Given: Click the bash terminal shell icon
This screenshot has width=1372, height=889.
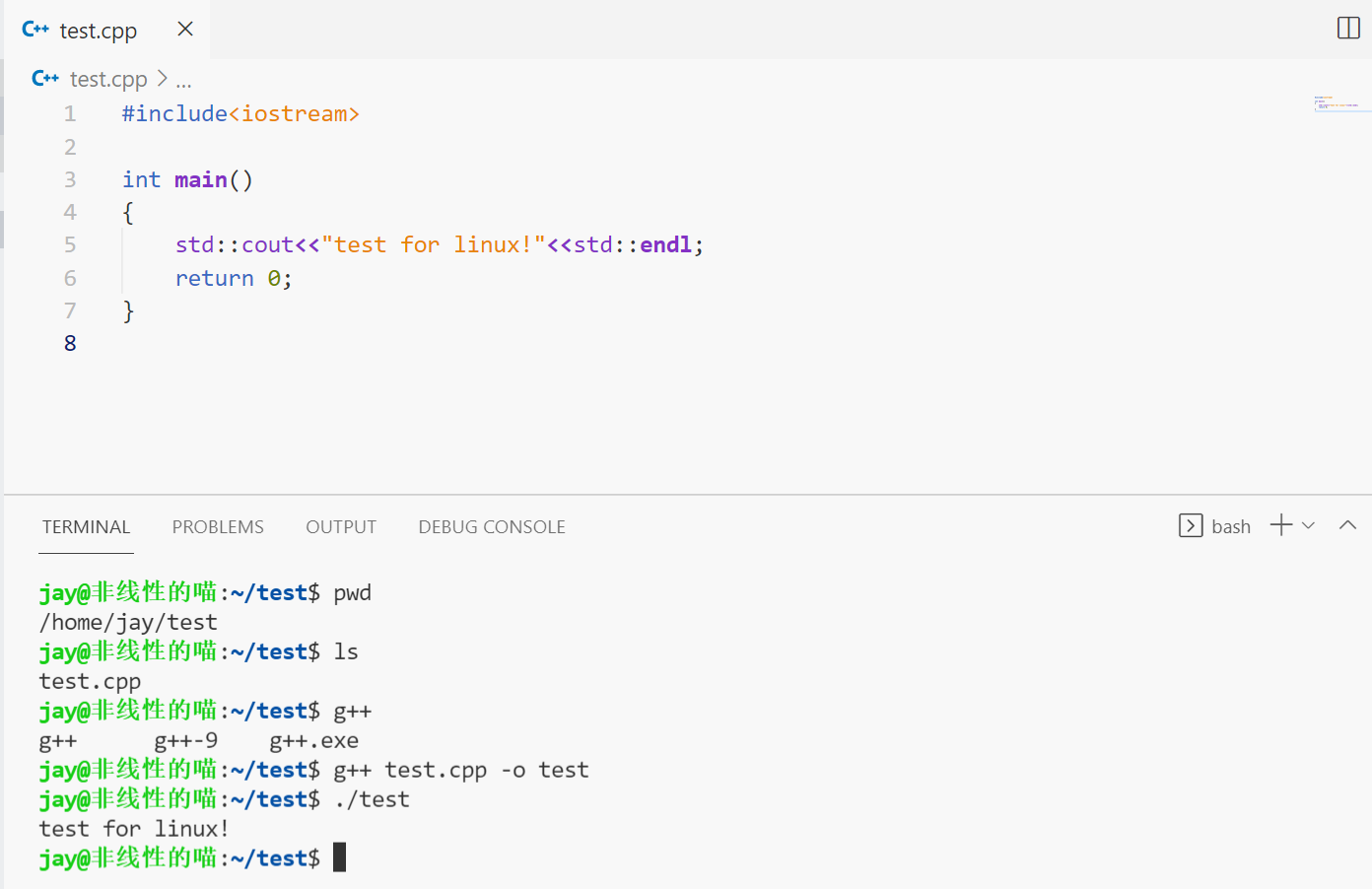Looking at the screenshot, I should pos(1191,525).
